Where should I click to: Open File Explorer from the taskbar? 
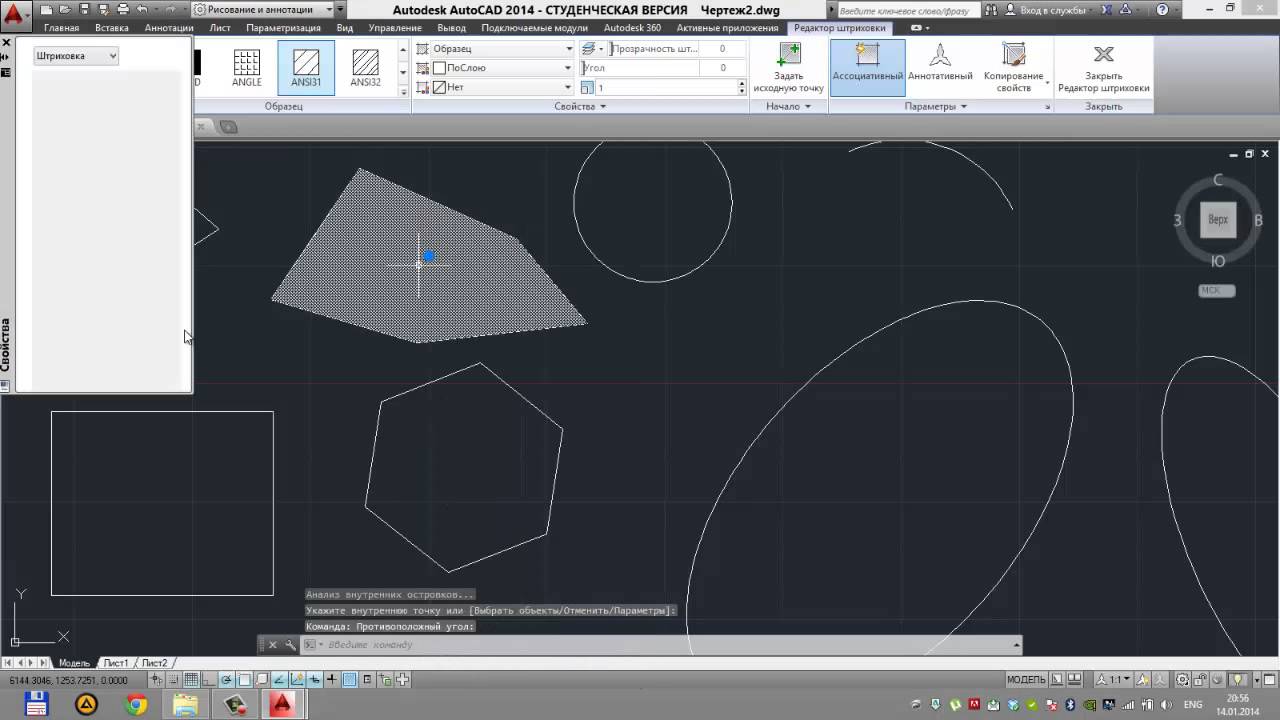click(x=185, y=705)
